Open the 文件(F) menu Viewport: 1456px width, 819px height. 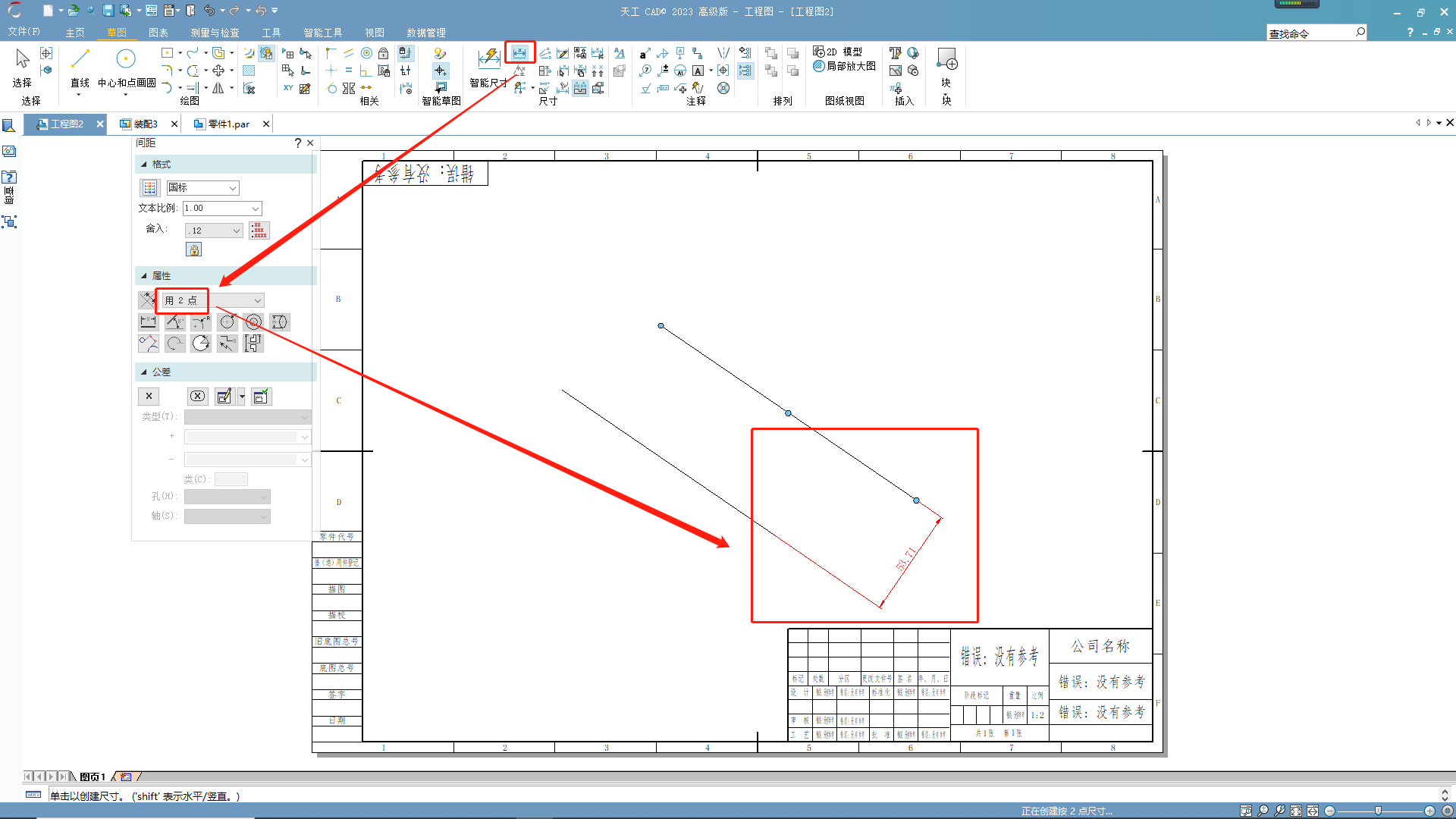[x=24, y=32]
